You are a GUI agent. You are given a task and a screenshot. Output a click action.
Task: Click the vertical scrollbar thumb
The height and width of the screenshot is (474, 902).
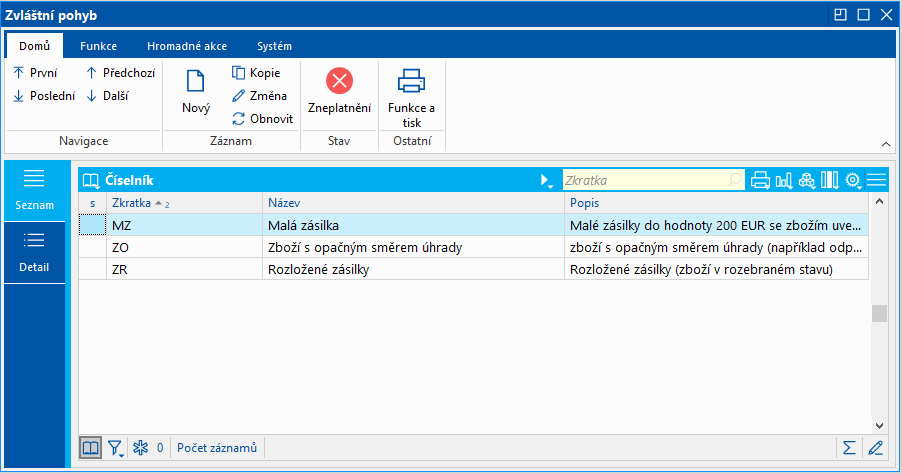pyautogui.click(x=879, y=314)
